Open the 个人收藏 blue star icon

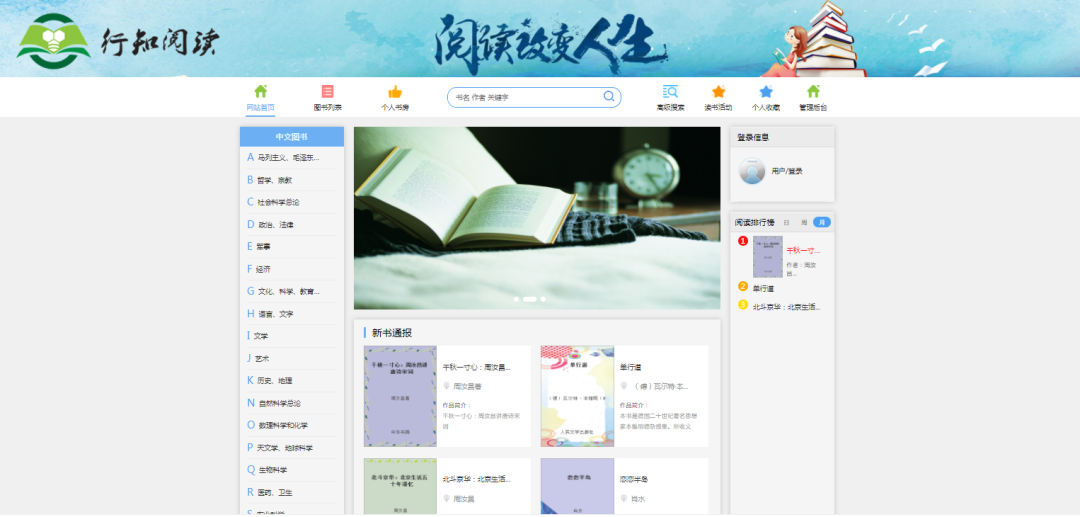coord(766,92)
